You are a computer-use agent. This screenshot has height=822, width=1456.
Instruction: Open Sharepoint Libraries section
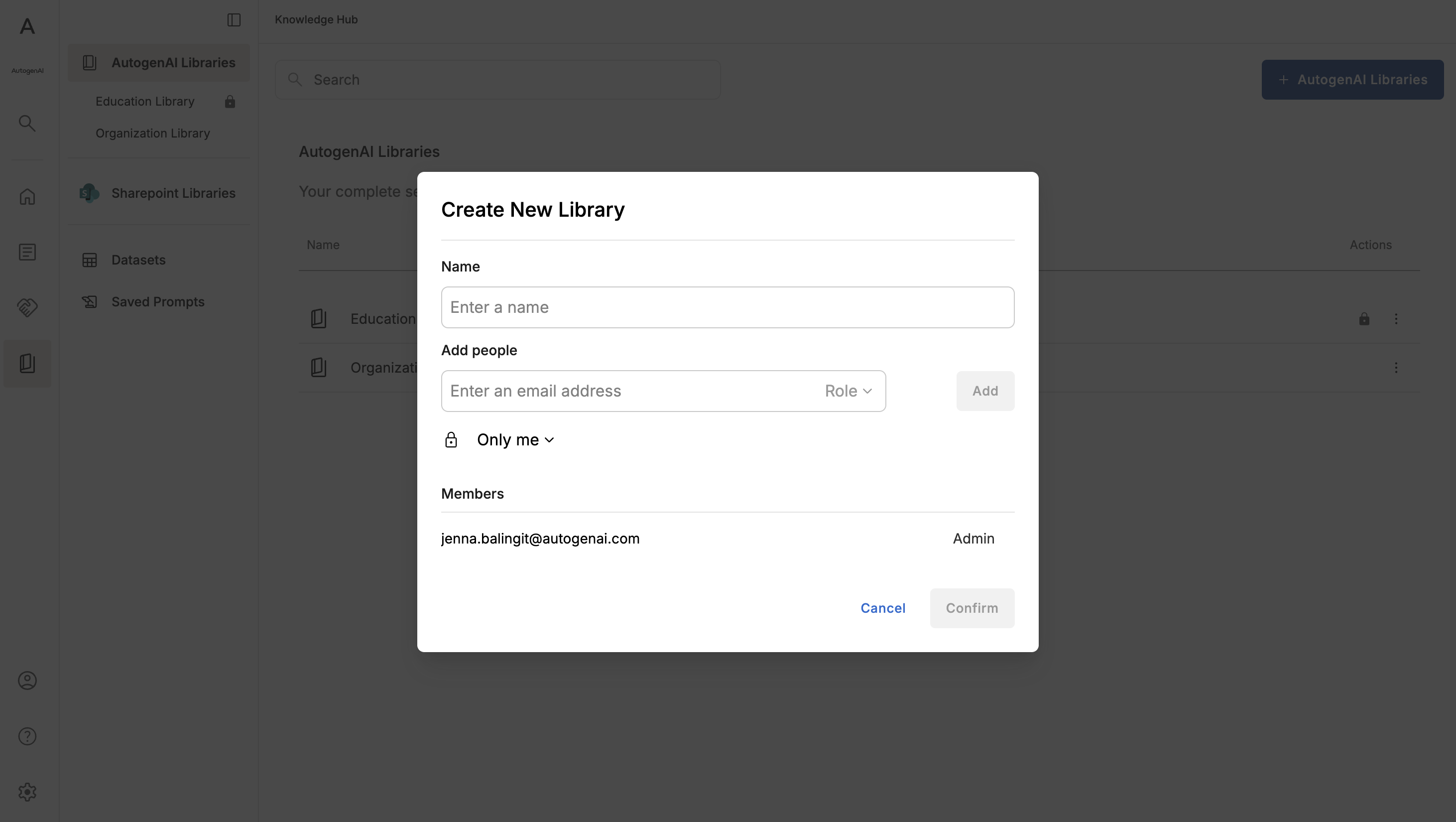(x=158, y=193)
